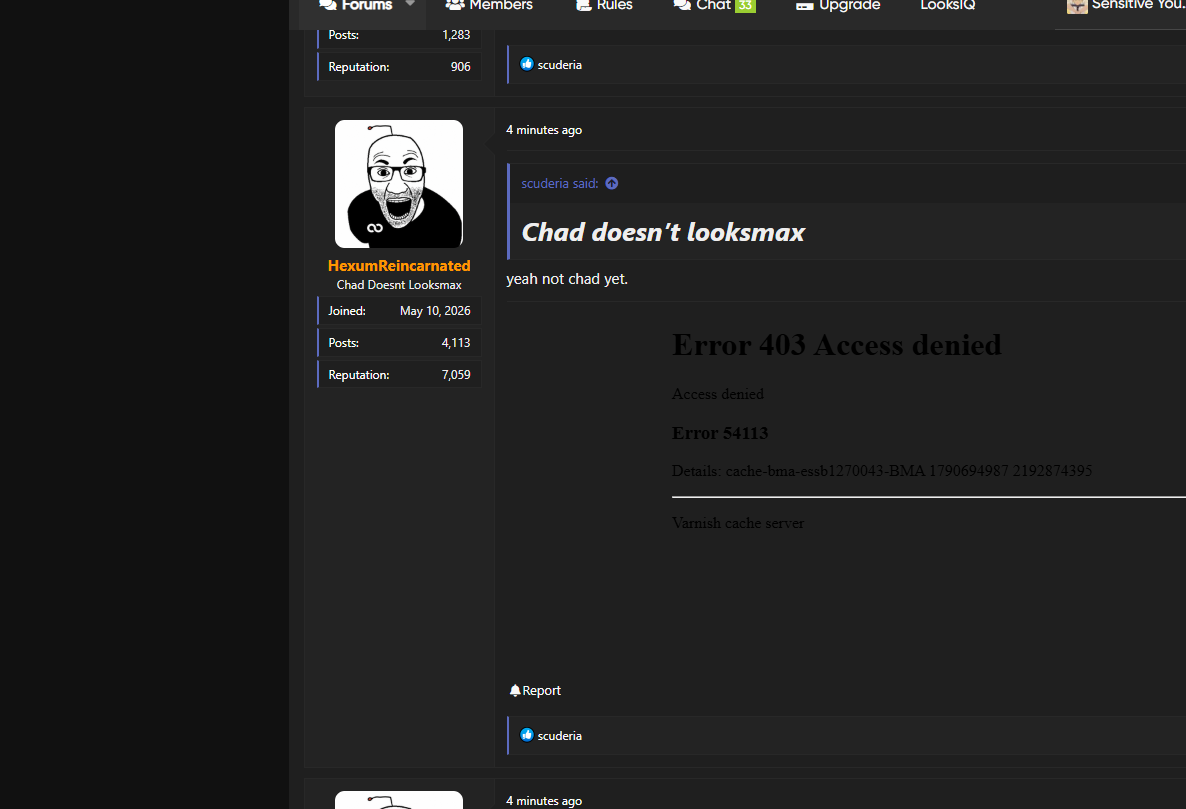Image resolution: width=1186 pixels, height=809 pixels.
Task: Click the Upgrade card icon
Action: (804, 6)
